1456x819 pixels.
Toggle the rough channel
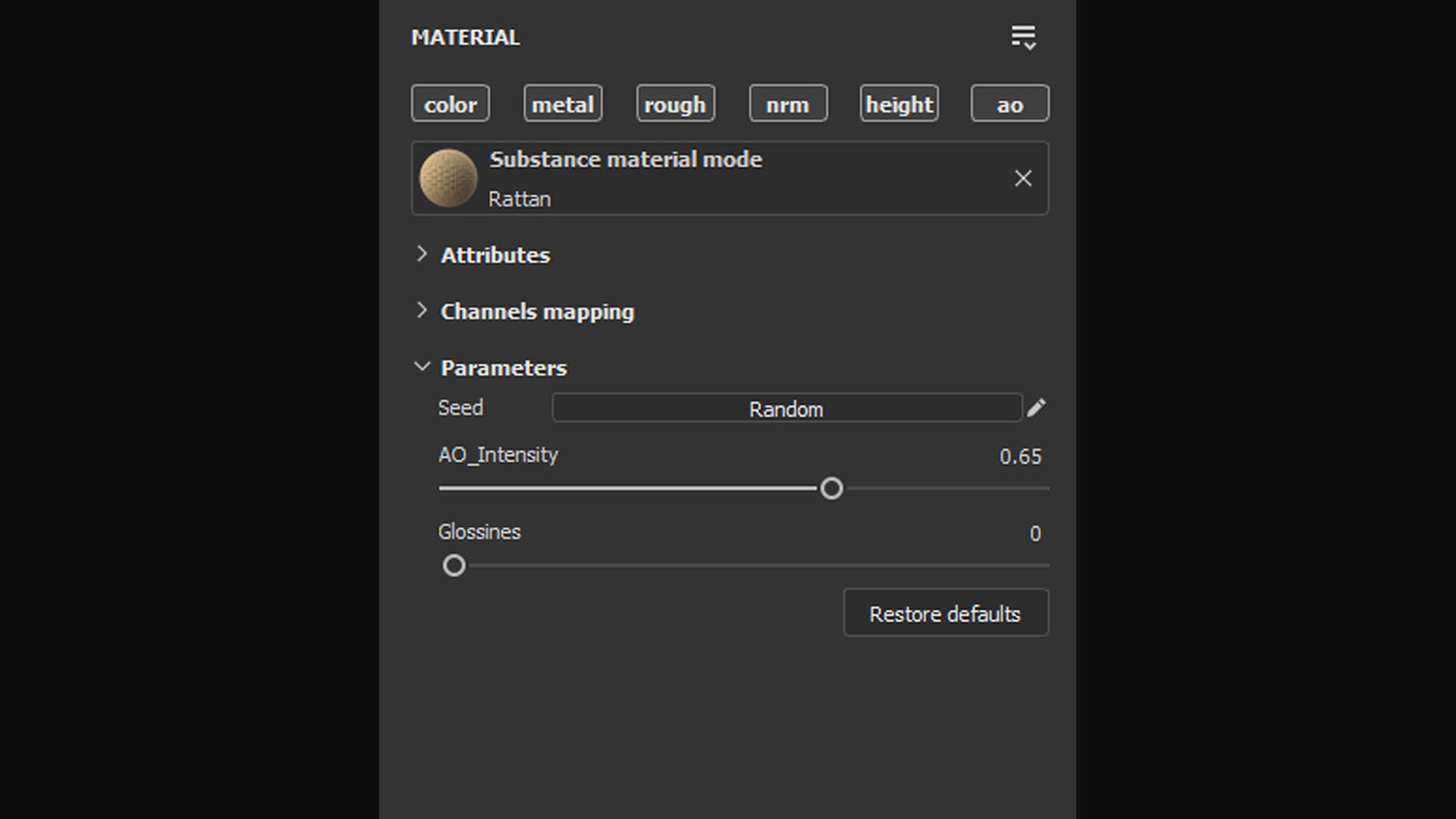676,104
